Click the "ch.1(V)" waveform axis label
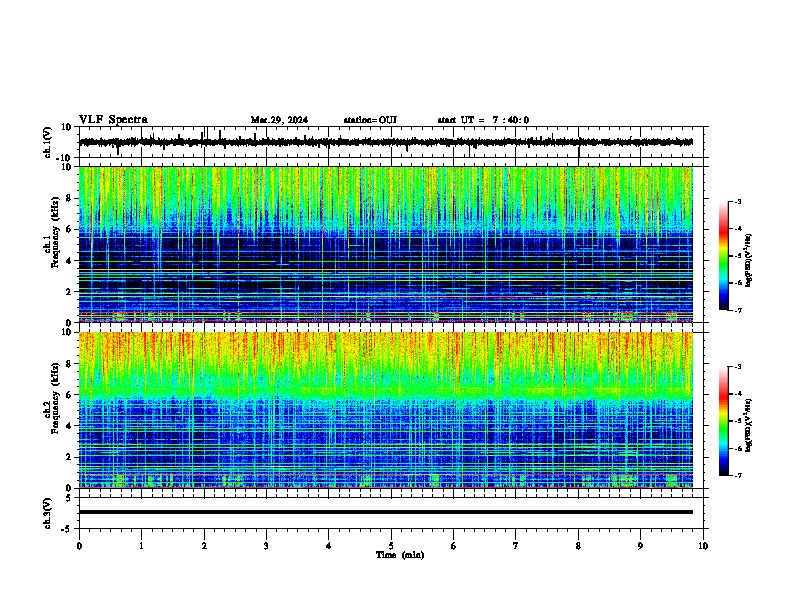This screenshot has height=612, width=792. pos(48,142)
